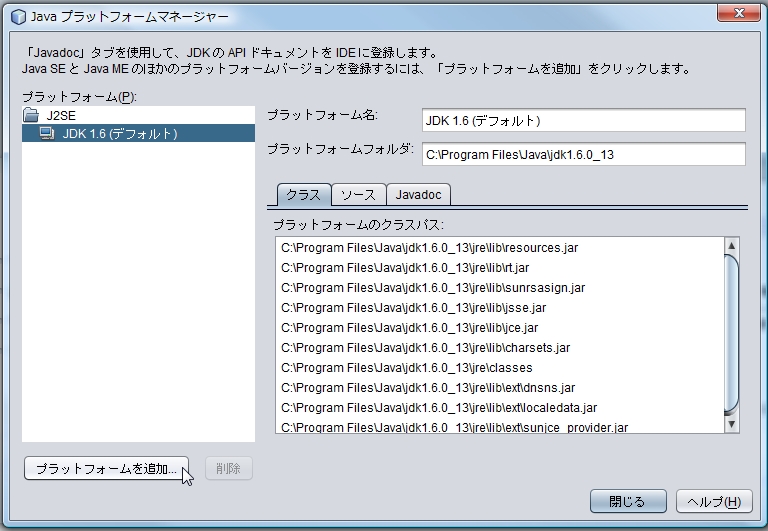Viewport: 768px width, 531px height.
Task: Open the Javadoc tab
Action: coord(418,194)
